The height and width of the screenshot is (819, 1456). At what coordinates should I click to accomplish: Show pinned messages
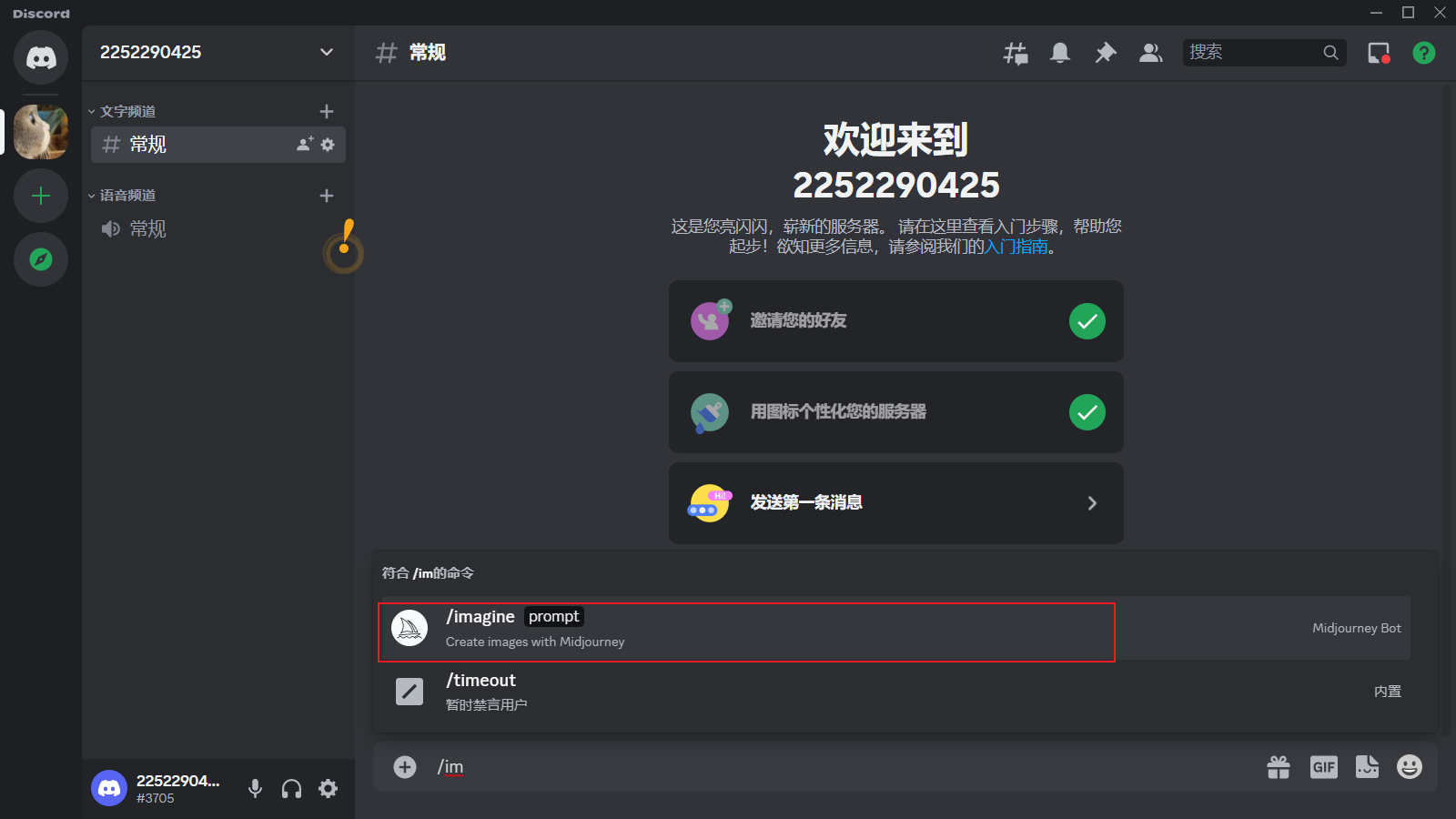point(1106,53)
